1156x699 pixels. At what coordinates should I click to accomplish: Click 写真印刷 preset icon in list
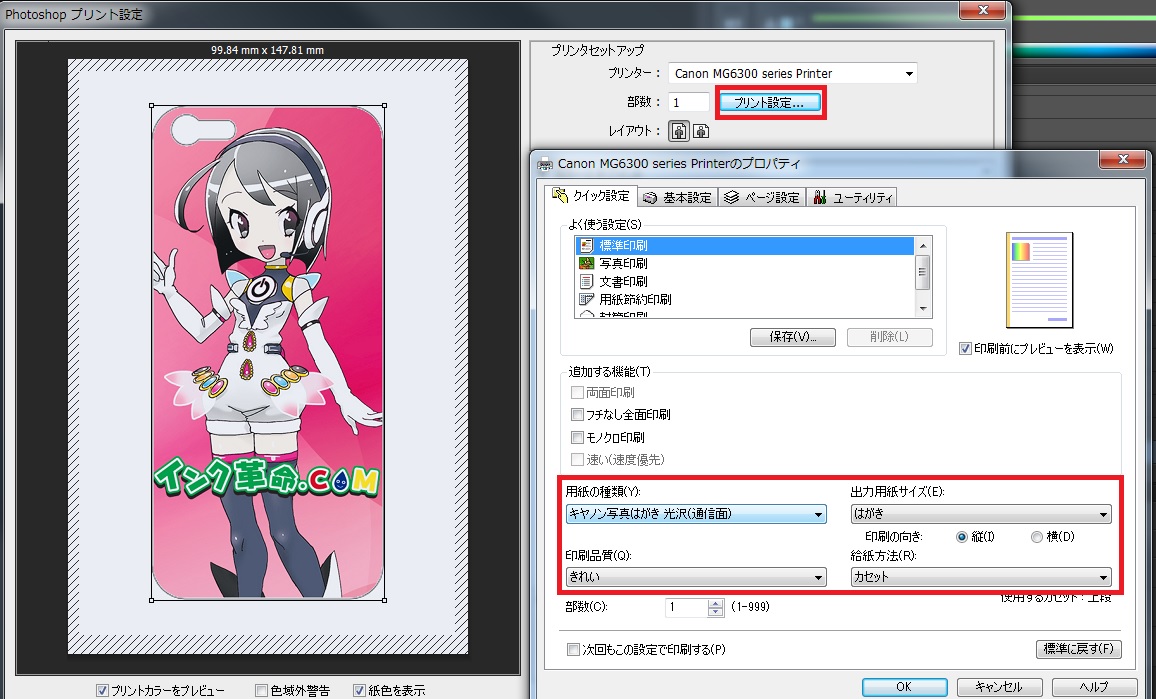point(586,263)
